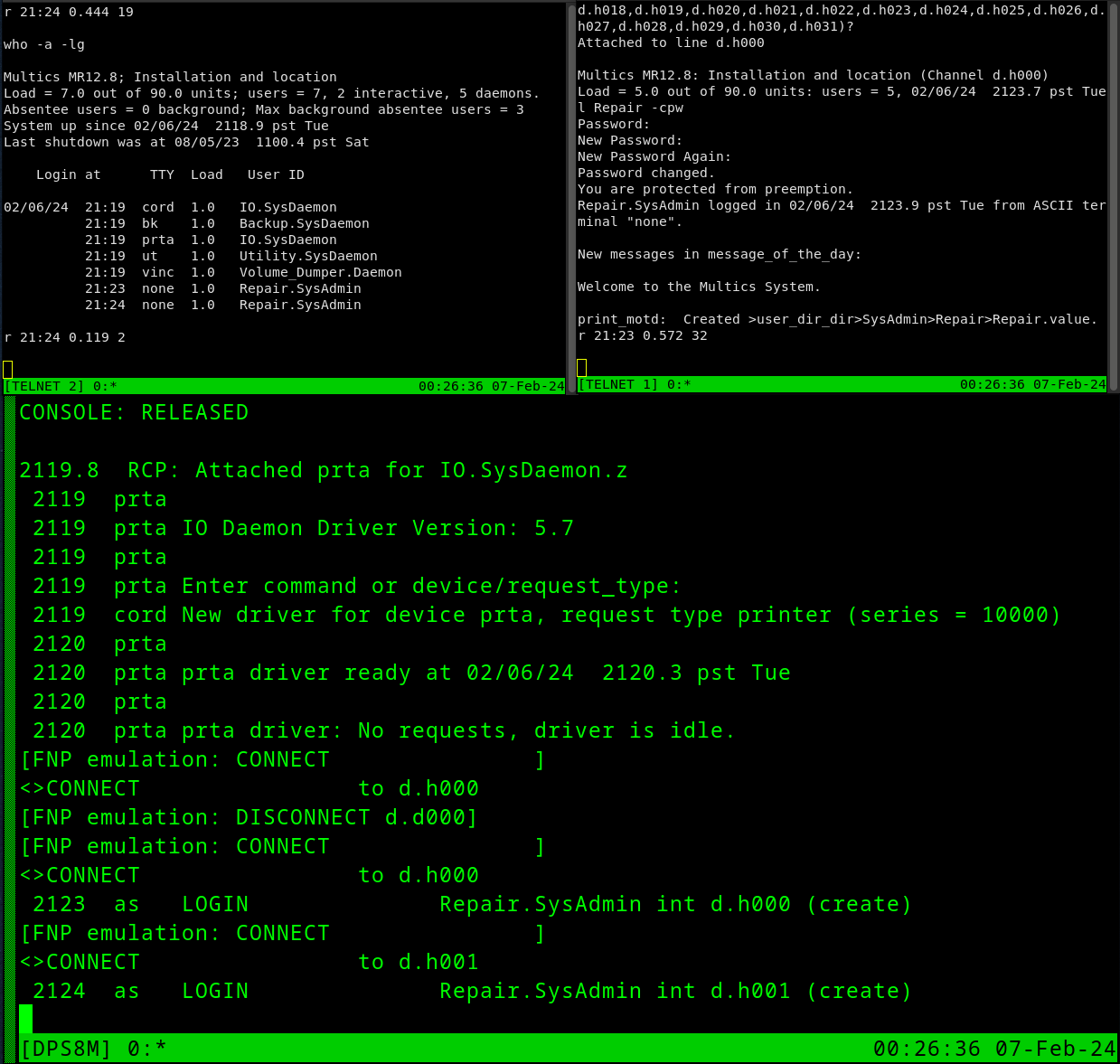
Task: Select the Backup.SysDaemon user entry
Action: [x=304, y=223]
